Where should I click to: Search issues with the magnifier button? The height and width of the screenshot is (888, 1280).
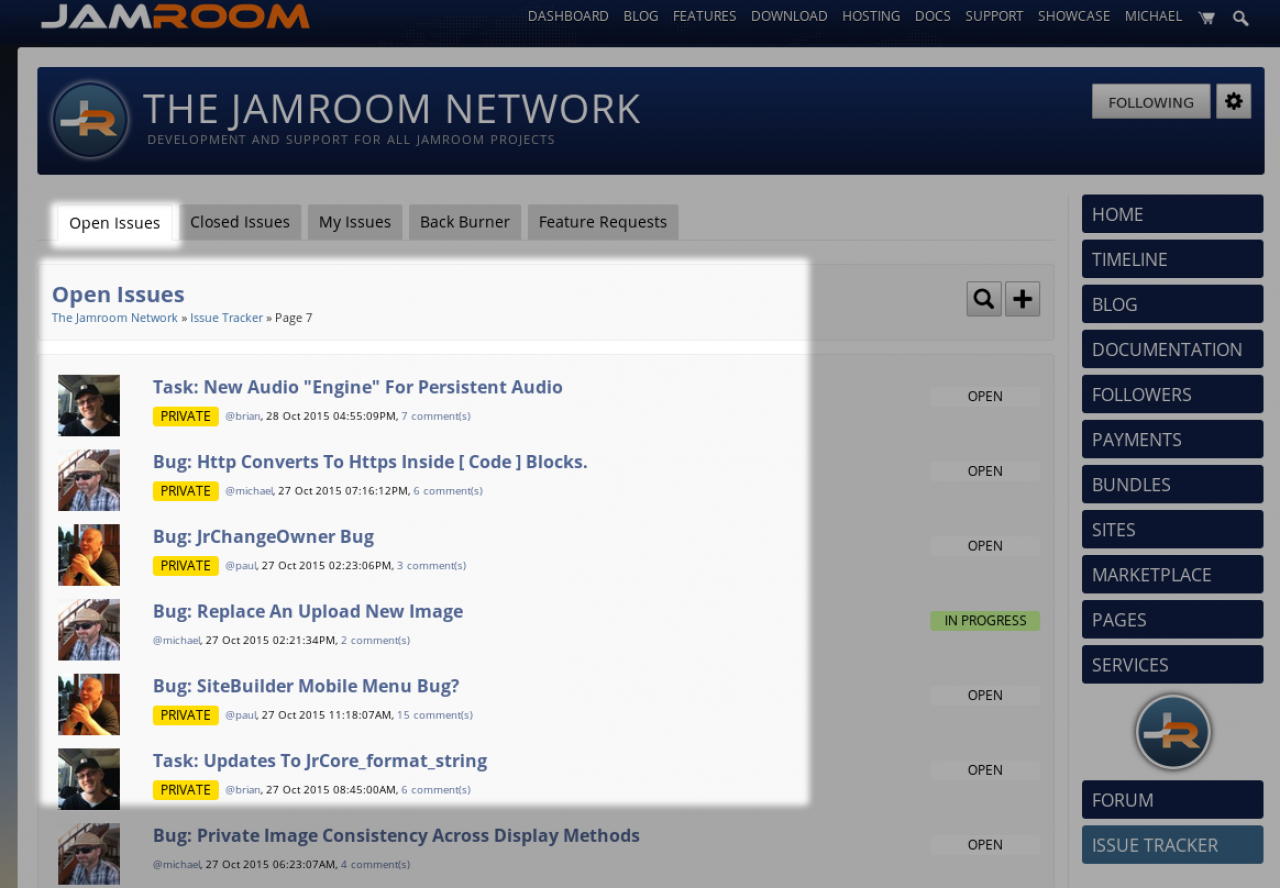click(984, 299)
